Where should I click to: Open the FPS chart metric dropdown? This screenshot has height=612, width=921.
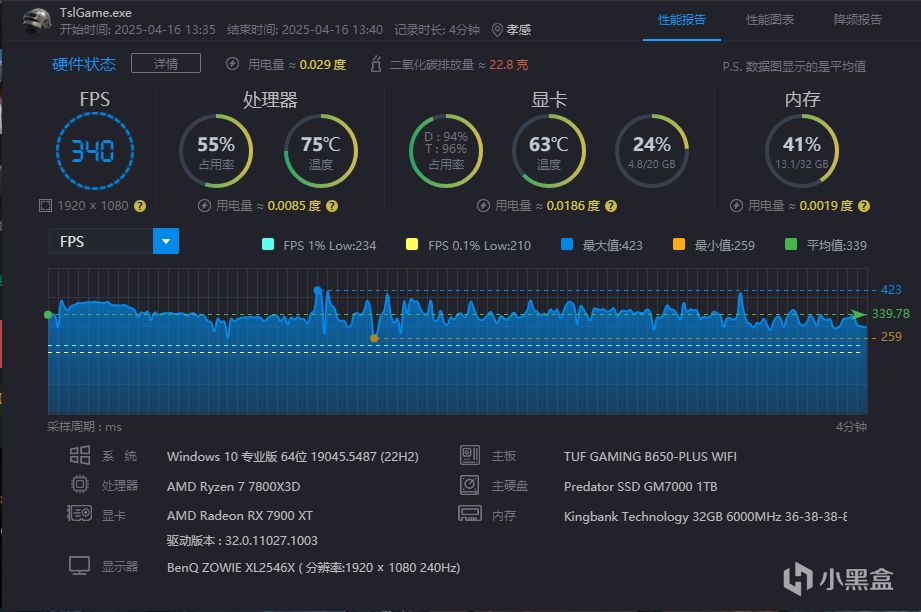pos(114,241)
